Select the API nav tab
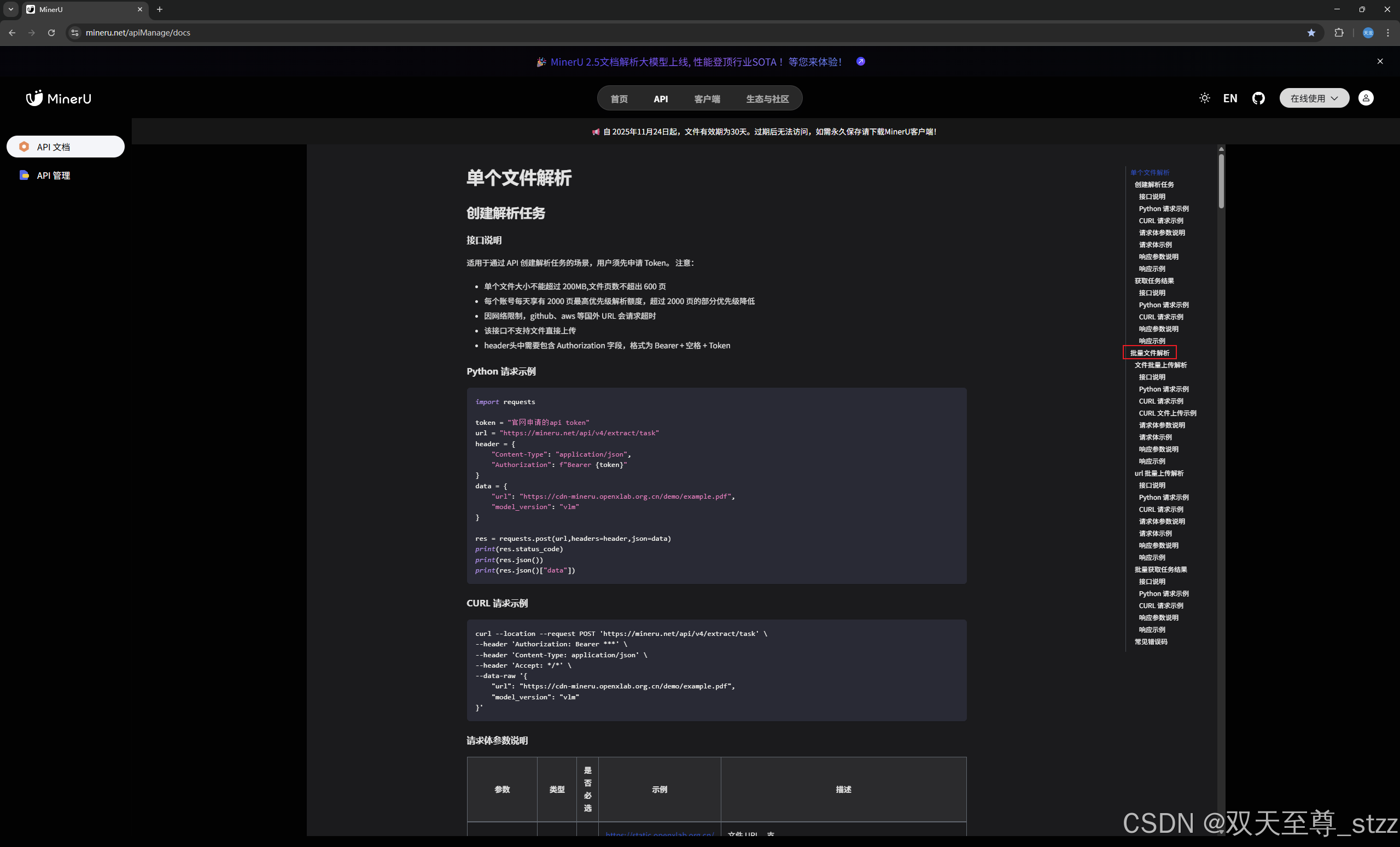 [x=660, y=99]
